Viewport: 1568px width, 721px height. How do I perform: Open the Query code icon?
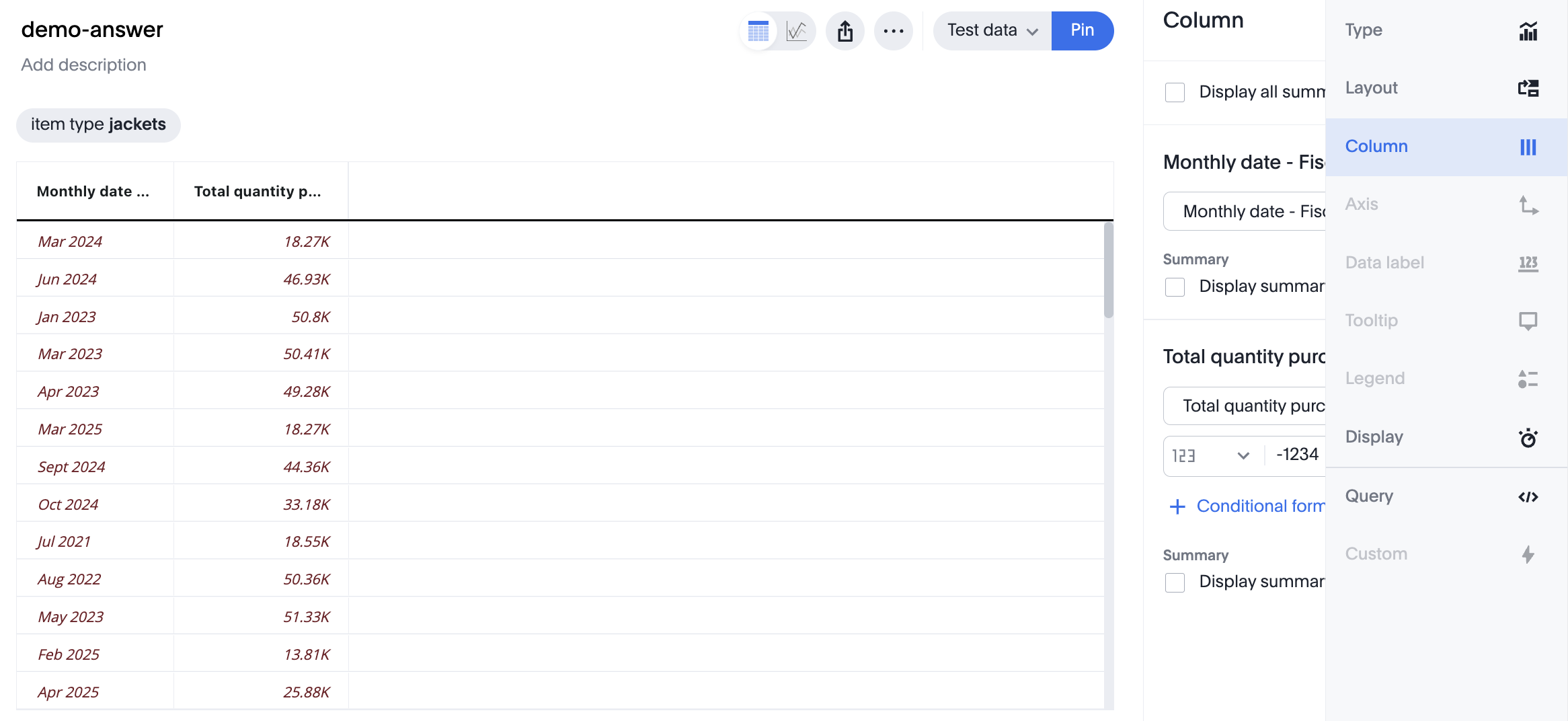1528,496
